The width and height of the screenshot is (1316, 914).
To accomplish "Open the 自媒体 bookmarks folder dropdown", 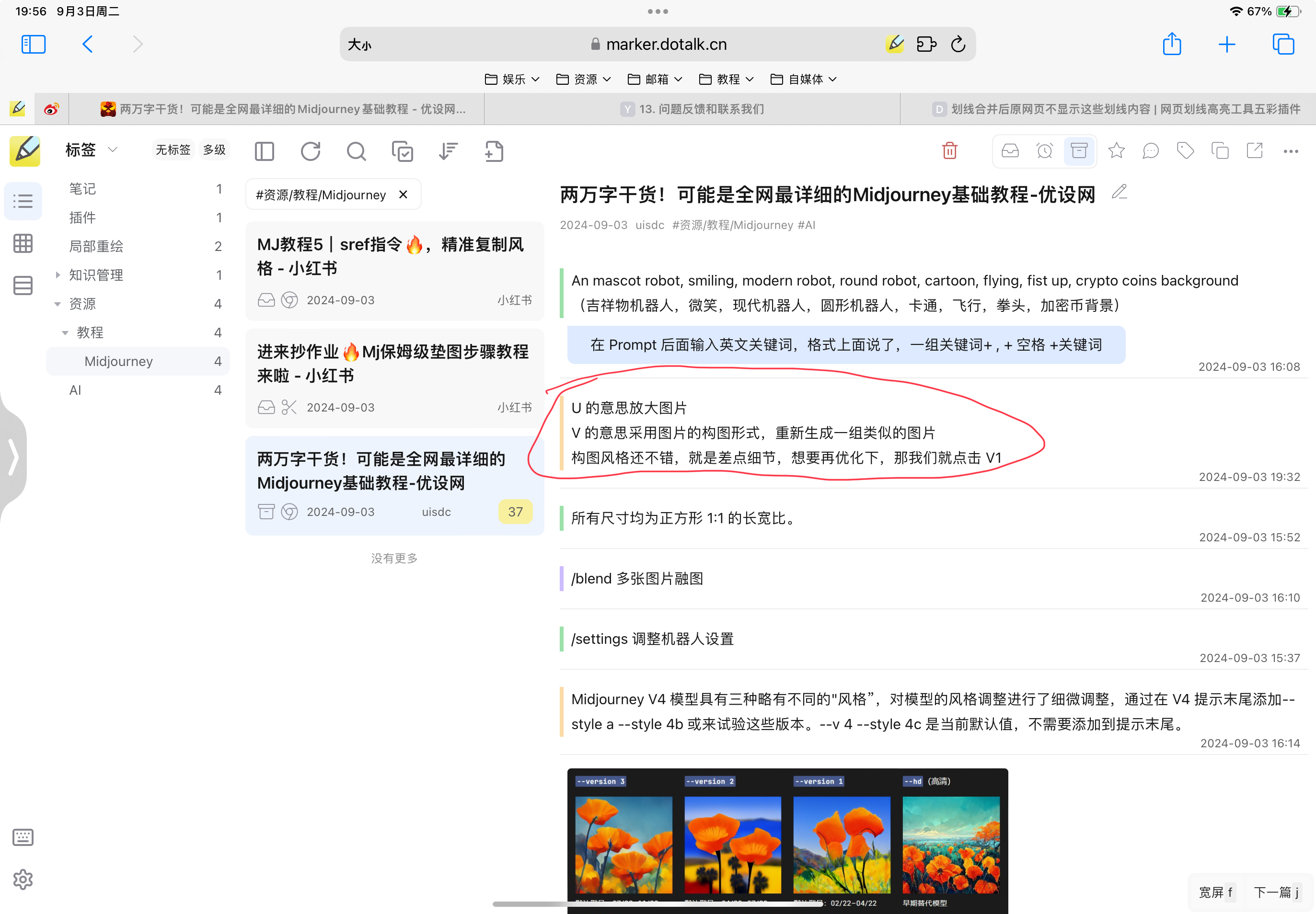I will point(804,79).
